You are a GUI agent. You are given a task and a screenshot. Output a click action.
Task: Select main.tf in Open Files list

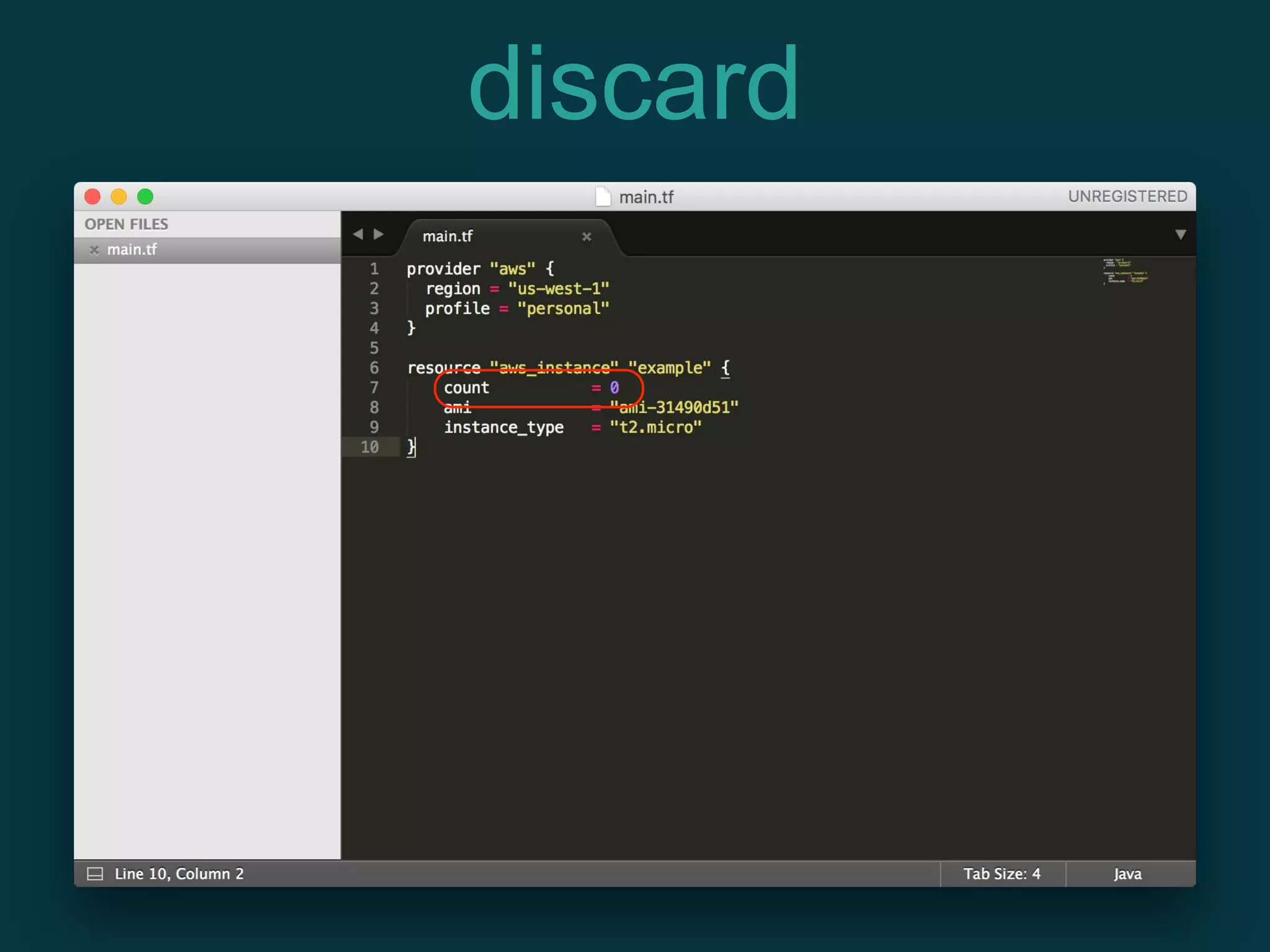pyautogui.click(x=207, y=250)
